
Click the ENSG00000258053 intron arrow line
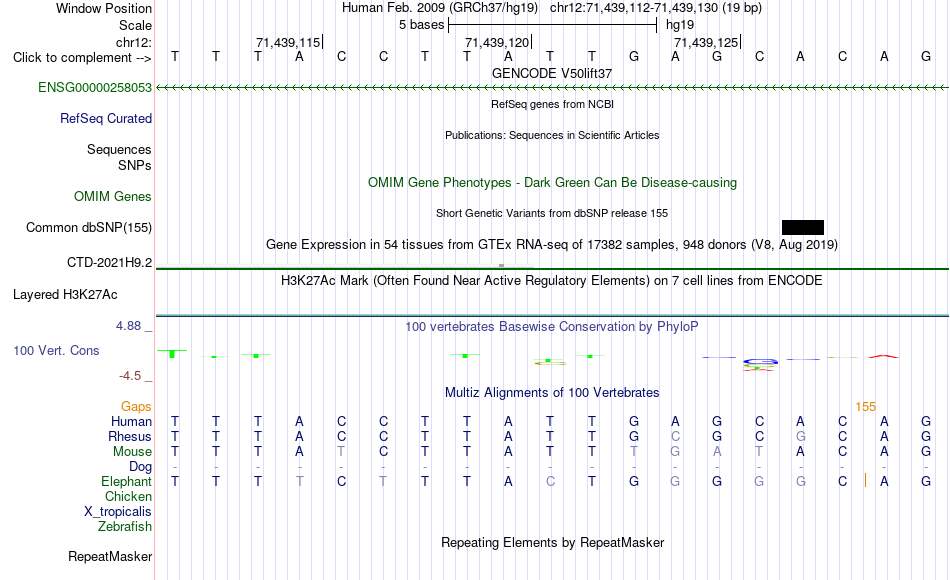click(x=552, y=88)
